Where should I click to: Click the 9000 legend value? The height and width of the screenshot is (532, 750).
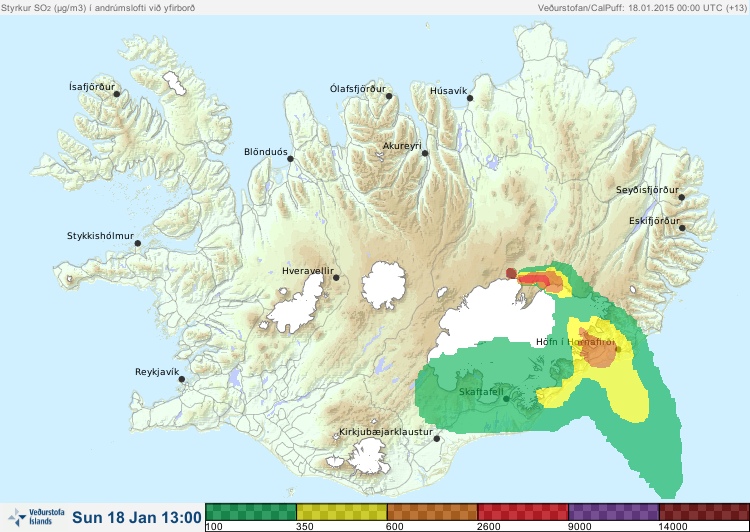(579, 527)
